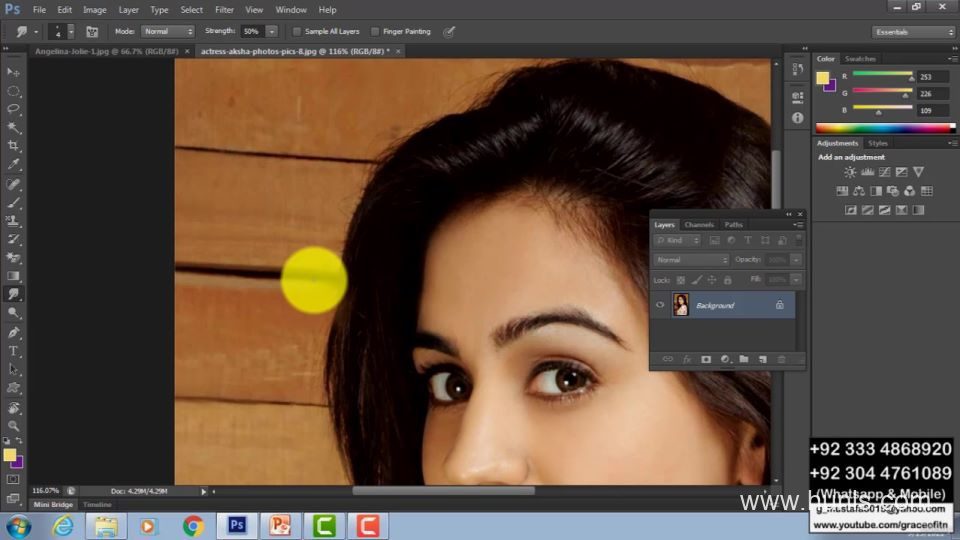The width and height of the screenshot is (960, 540).
Task: Select the Horizontal Type tool
Action: tap(13, 351)
